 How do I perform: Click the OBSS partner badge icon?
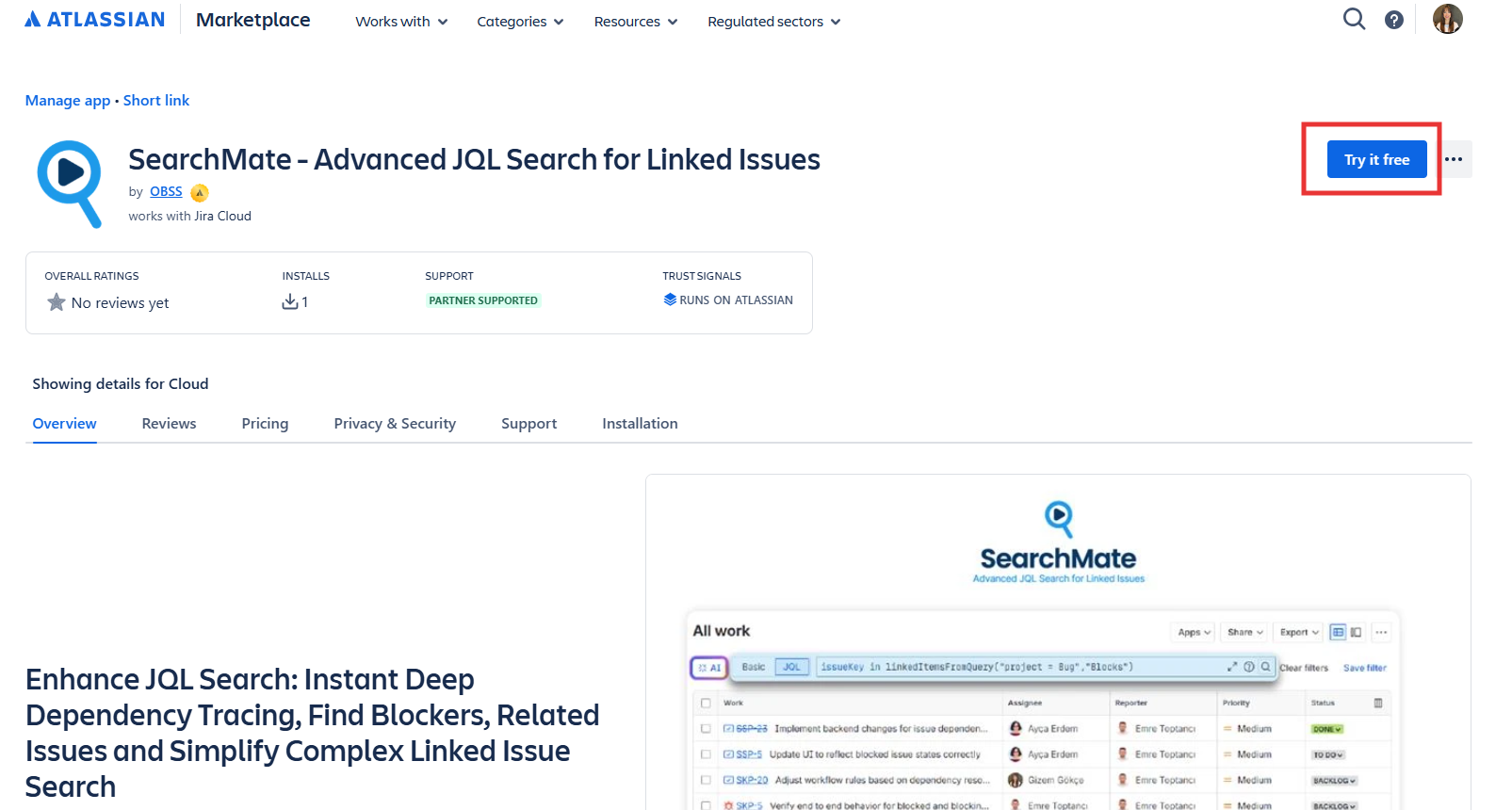(199, 193)
